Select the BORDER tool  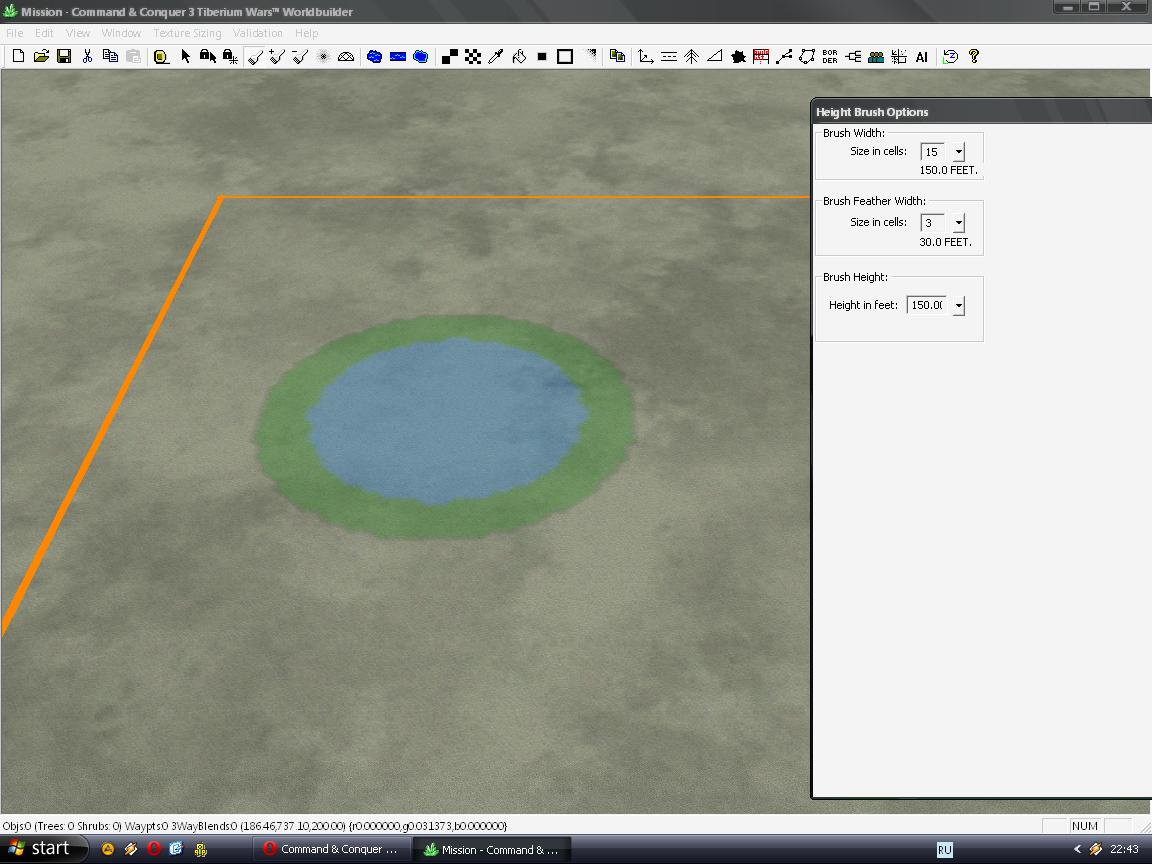click(x=829, y=57)
